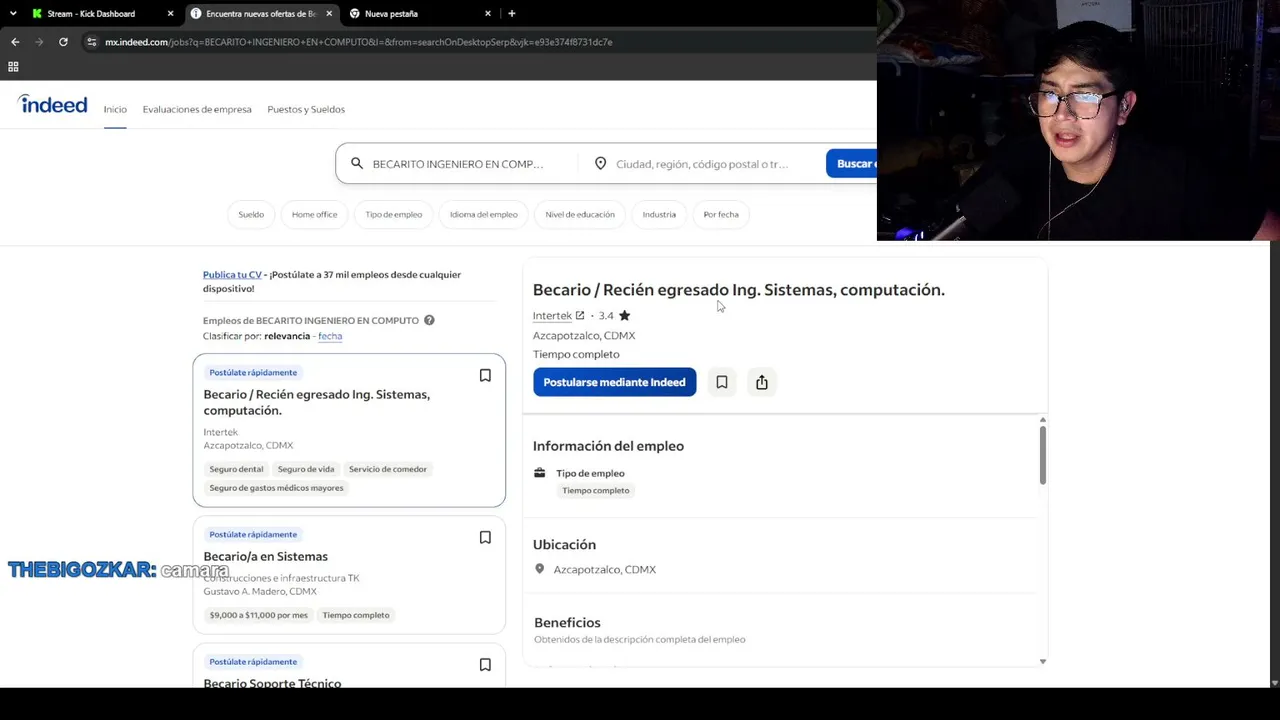
Task: Open a new browser tab with plus icon
Action: coord(512,14)
